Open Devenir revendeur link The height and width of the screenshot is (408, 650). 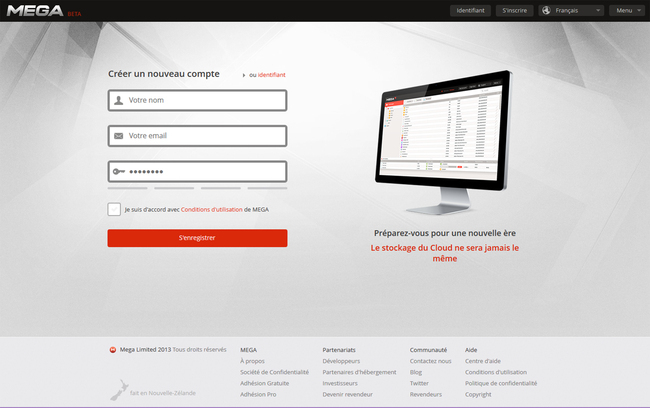click(x=347, y=395)
